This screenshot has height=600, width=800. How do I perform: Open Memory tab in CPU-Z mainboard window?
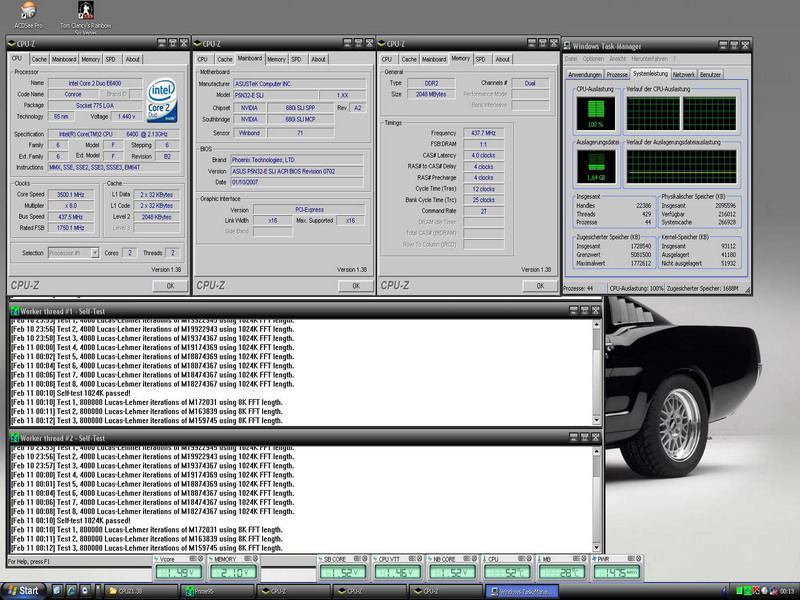click(277, 59)
